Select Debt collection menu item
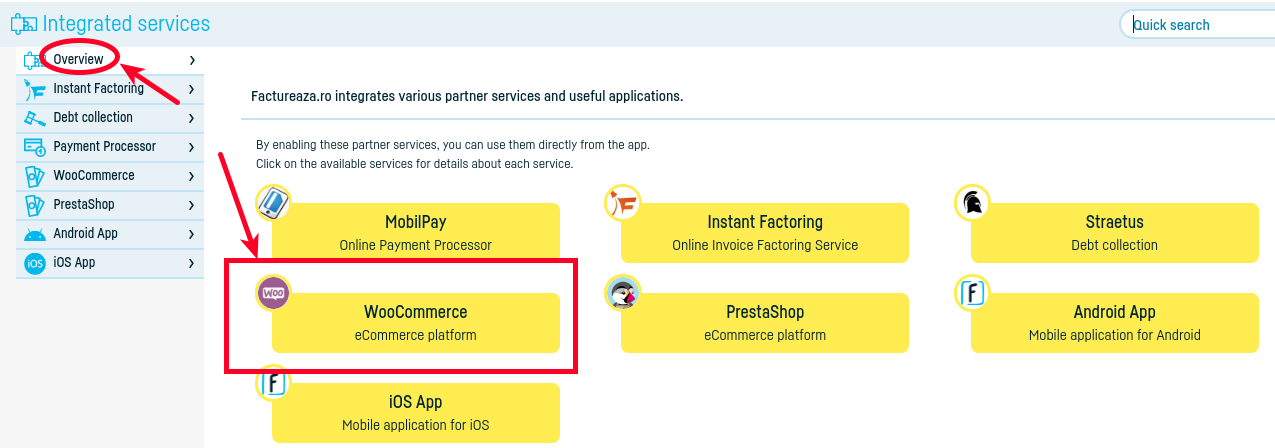This screenshot has width=1275, height=448. (93, 118)
